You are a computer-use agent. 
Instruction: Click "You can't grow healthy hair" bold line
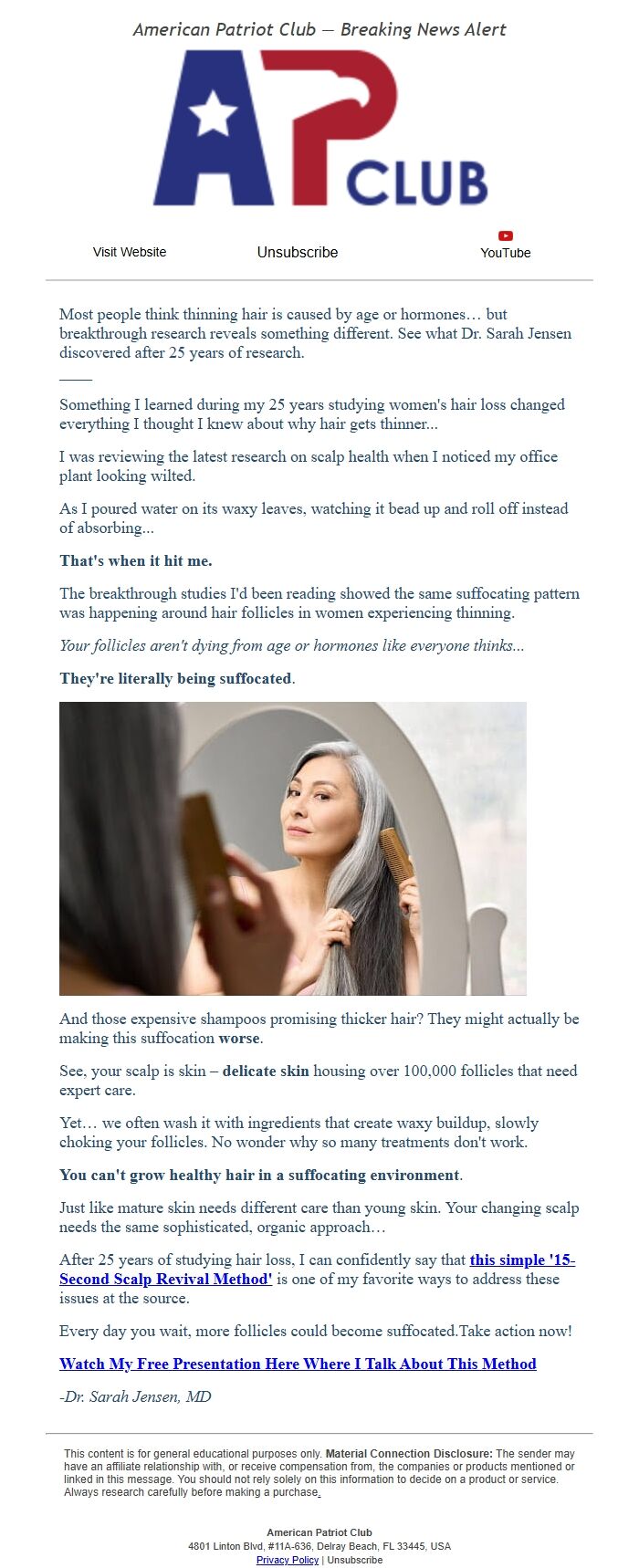pos(261,1175)
